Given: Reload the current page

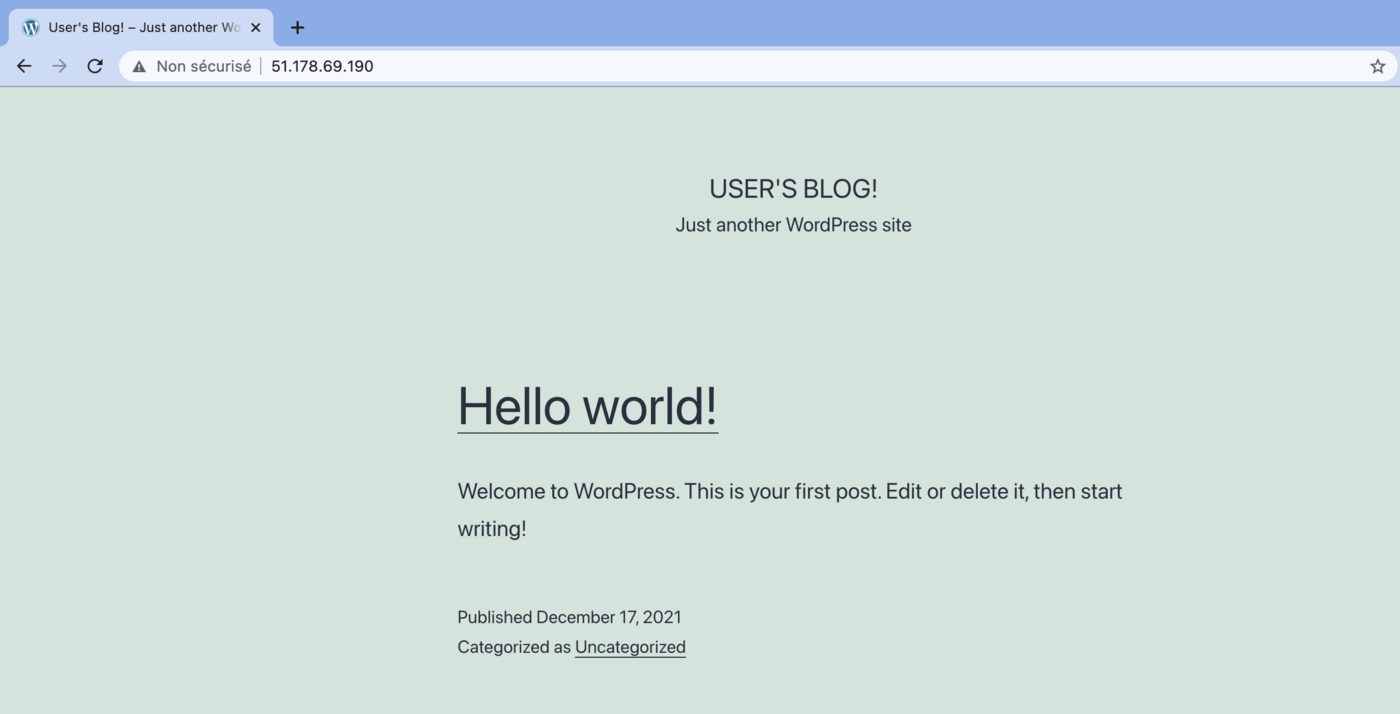Looking at the screenshot, I should [x=95, y=65].
